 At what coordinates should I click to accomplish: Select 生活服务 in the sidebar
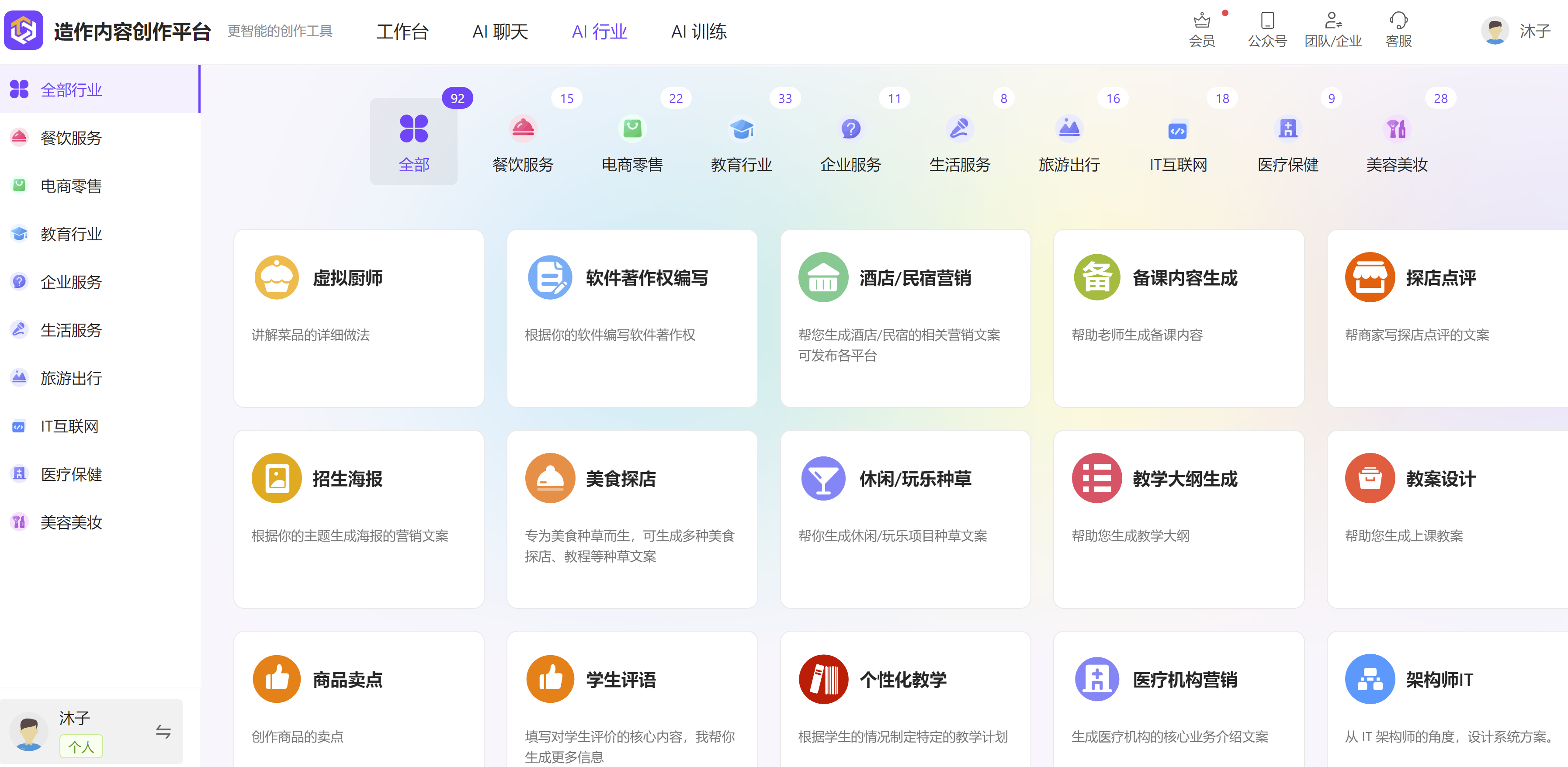click(x=100, y=330)
